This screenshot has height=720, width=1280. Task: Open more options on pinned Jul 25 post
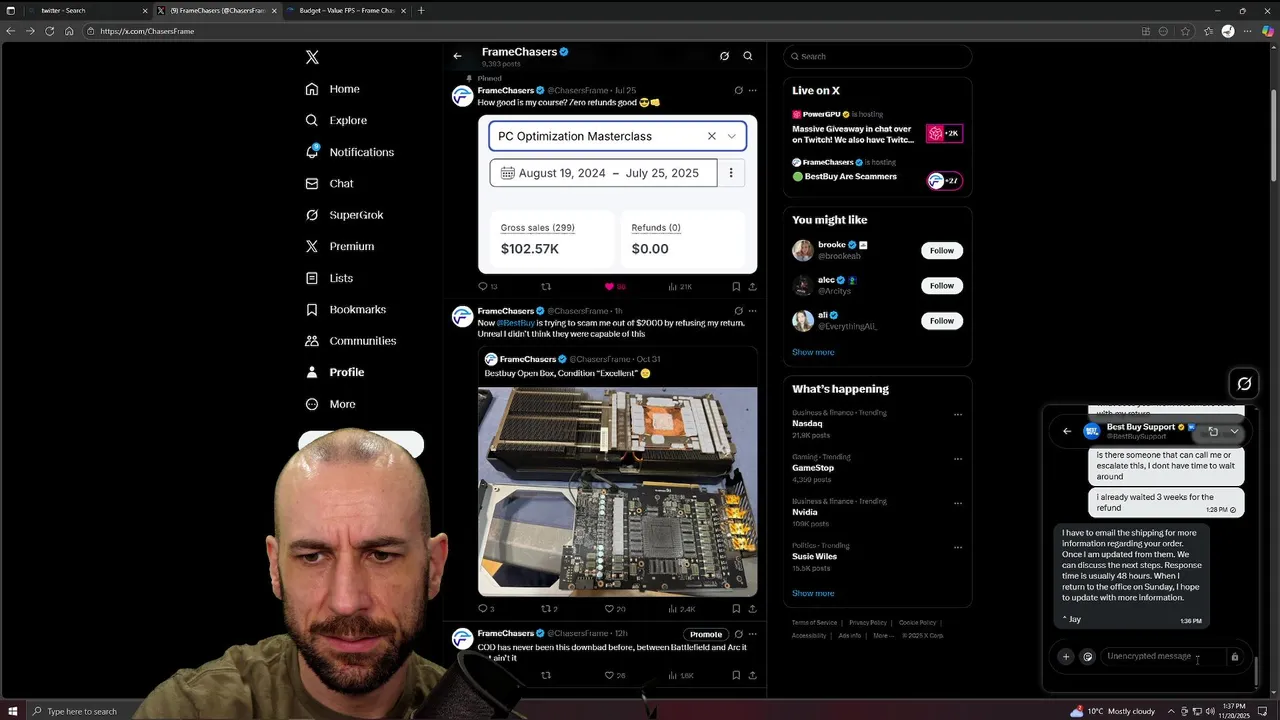752,90
